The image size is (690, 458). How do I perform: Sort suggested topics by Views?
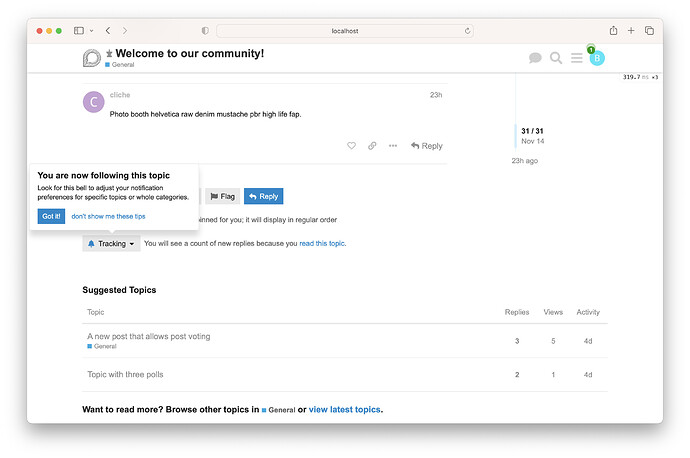(553, 312)
